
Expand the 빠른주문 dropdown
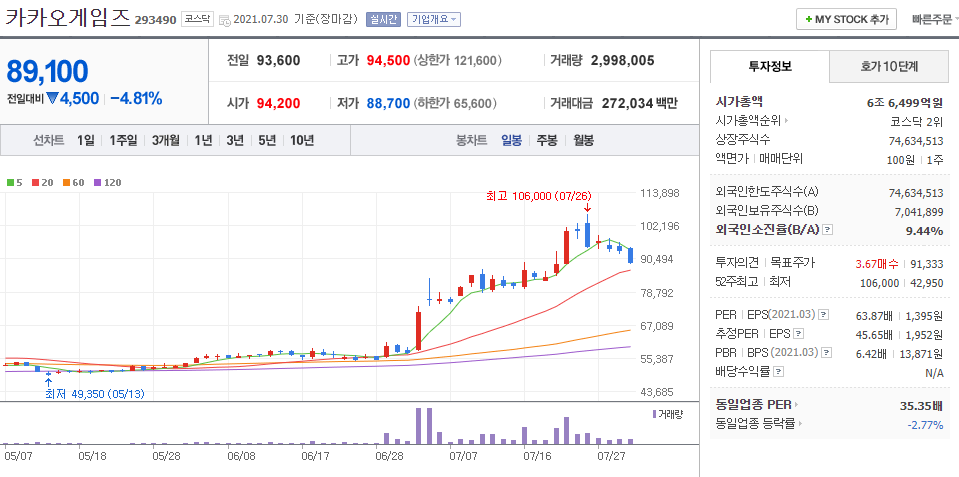coord(935,20)
